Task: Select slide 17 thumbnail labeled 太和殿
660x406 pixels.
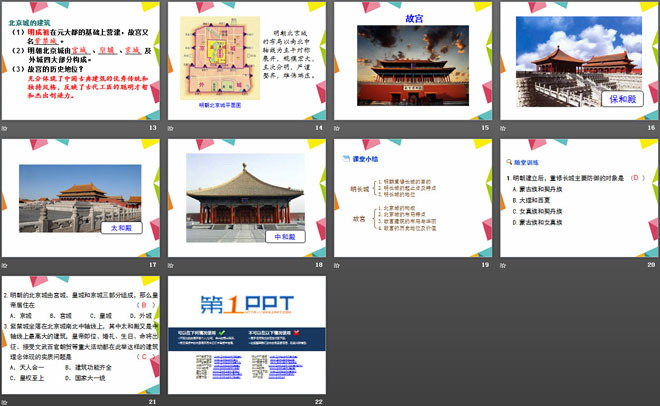Action: point(81,198)
